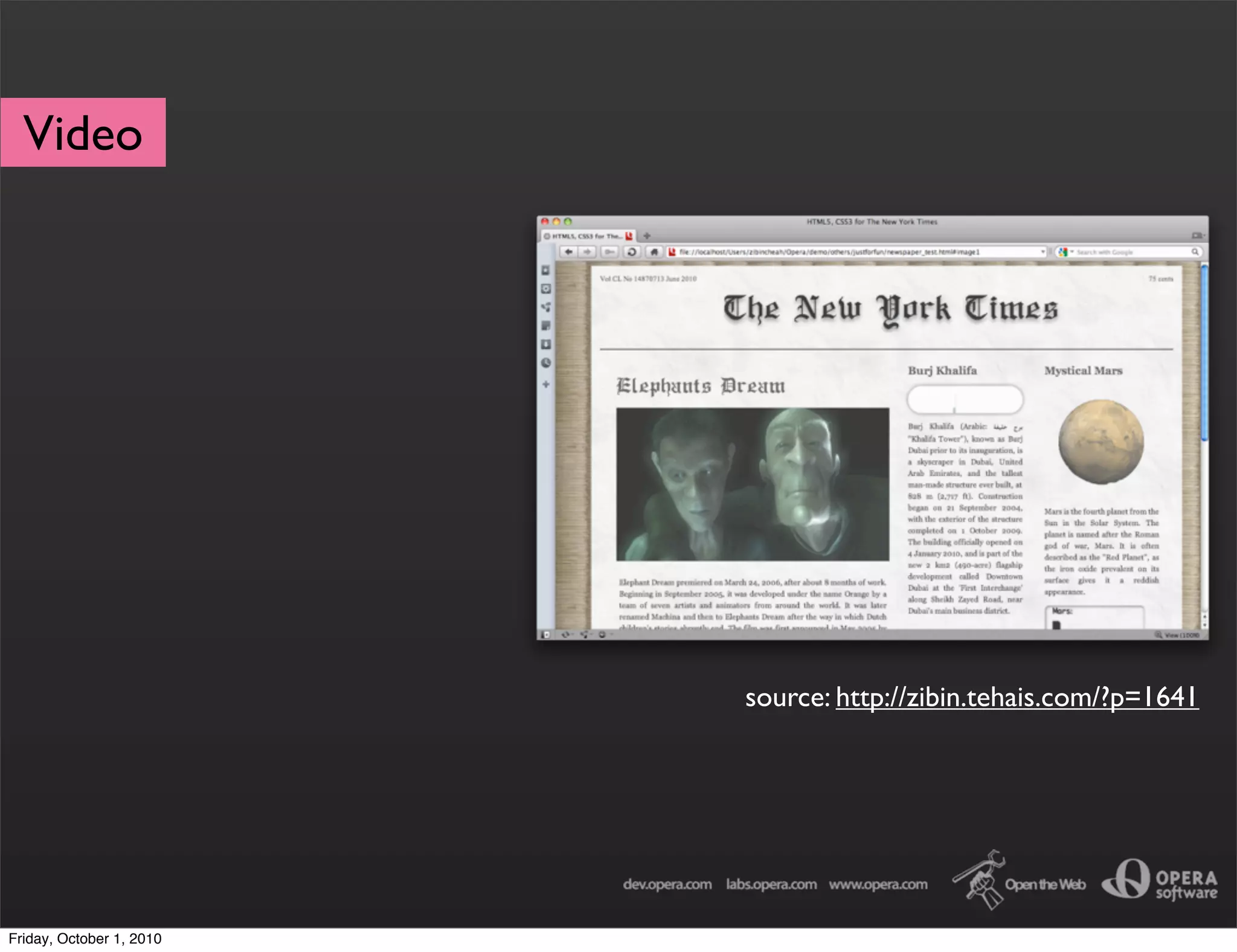Click The New York Times masthead
Viewport: 1237px width, 952px height.
tap(890, 310)
